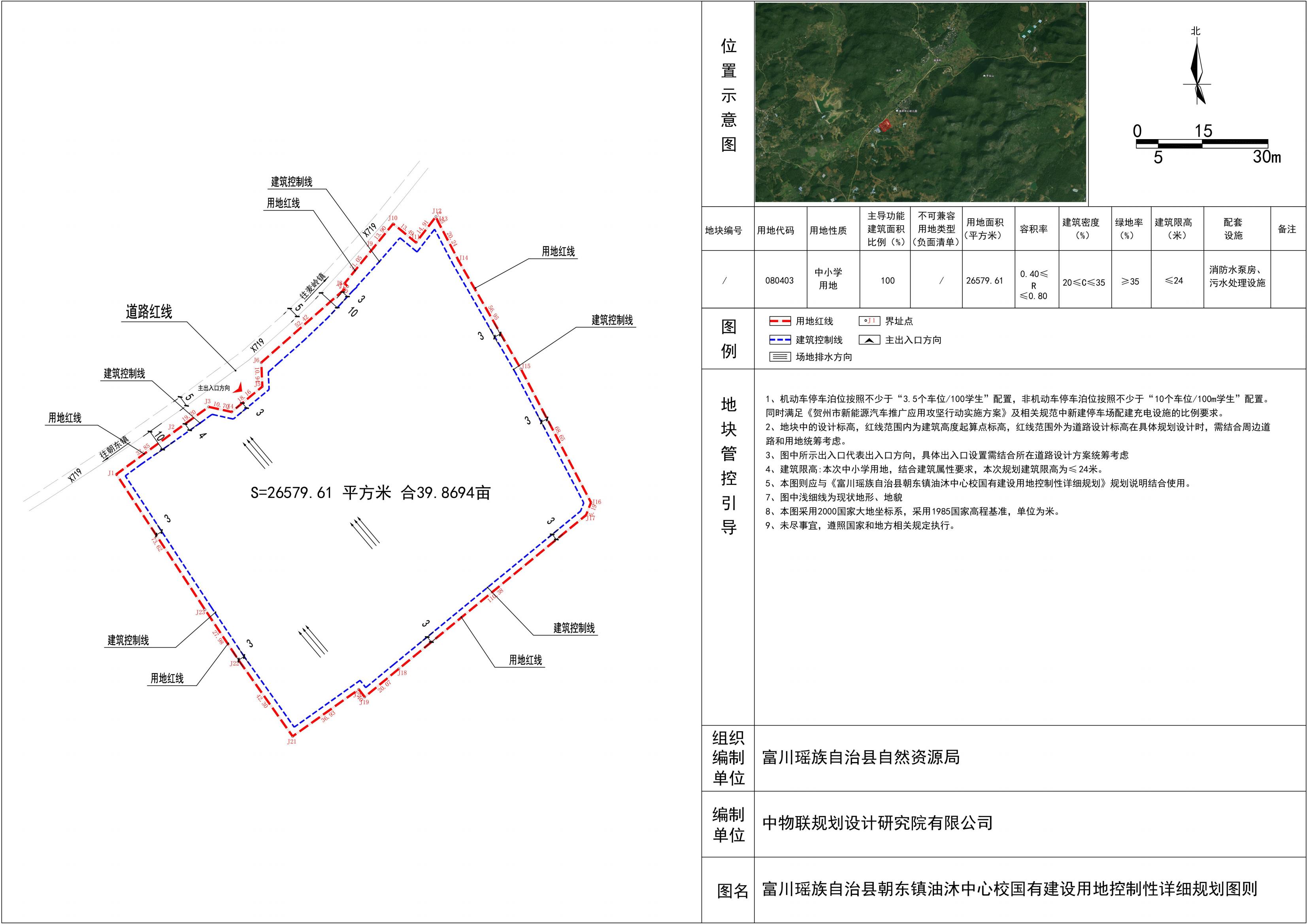Click the drainage arrows at plot center
The width and height of the screenshot is (1307, 924).
tap(365, 532)
